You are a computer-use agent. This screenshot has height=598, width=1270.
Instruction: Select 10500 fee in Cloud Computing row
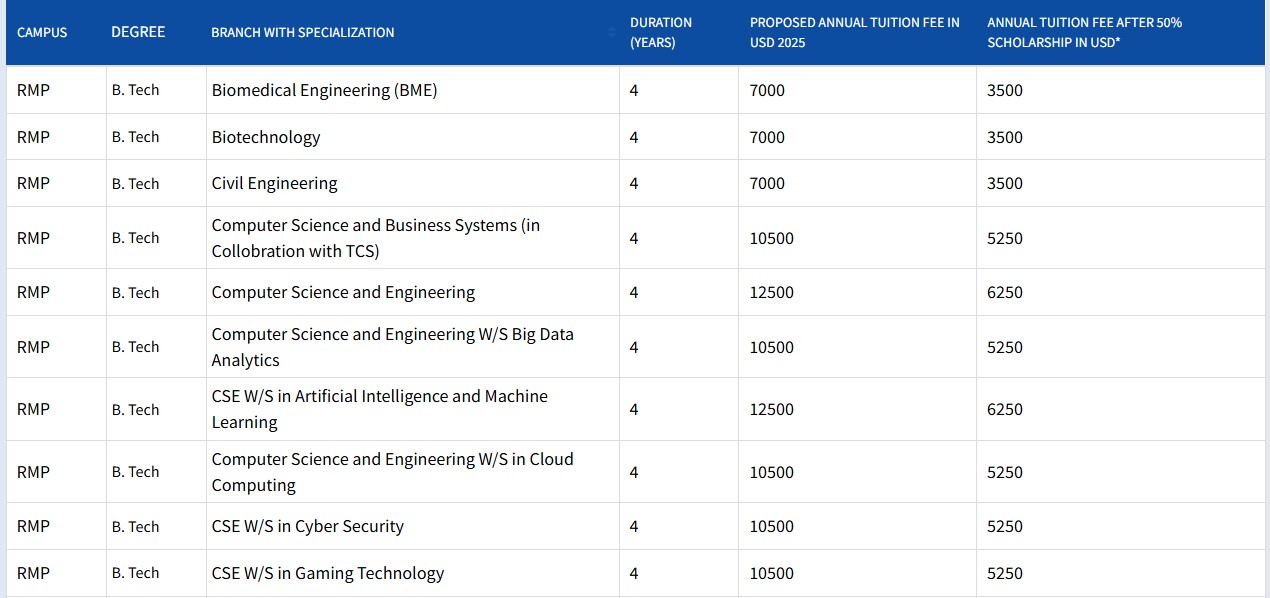point(772,472)
